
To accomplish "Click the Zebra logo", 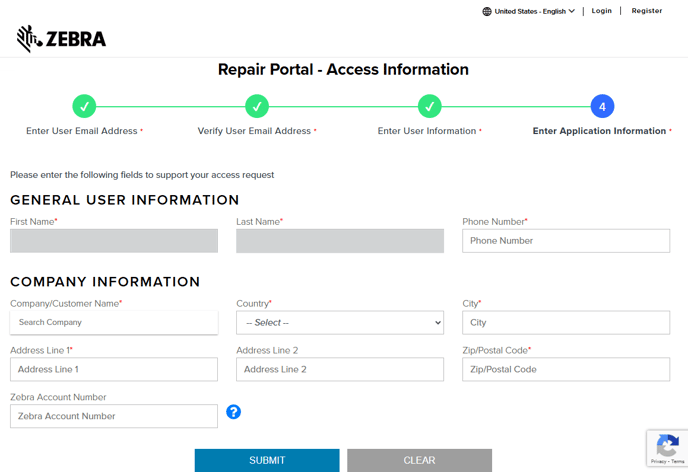I will tap(61, 39).
